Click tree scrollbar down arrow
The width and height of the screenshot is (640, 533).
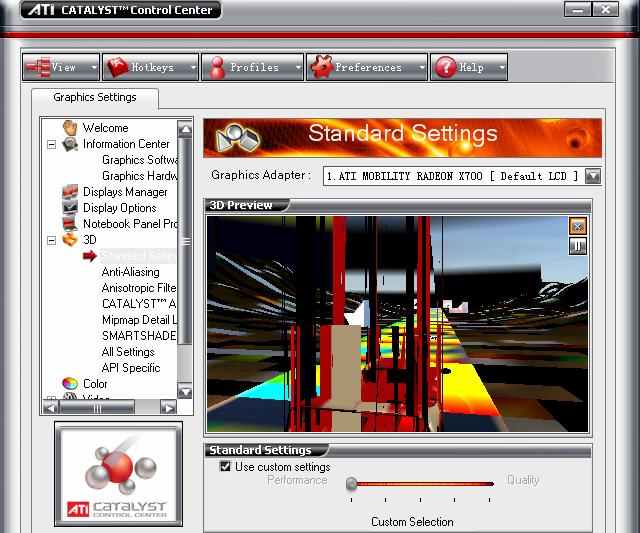185,391
